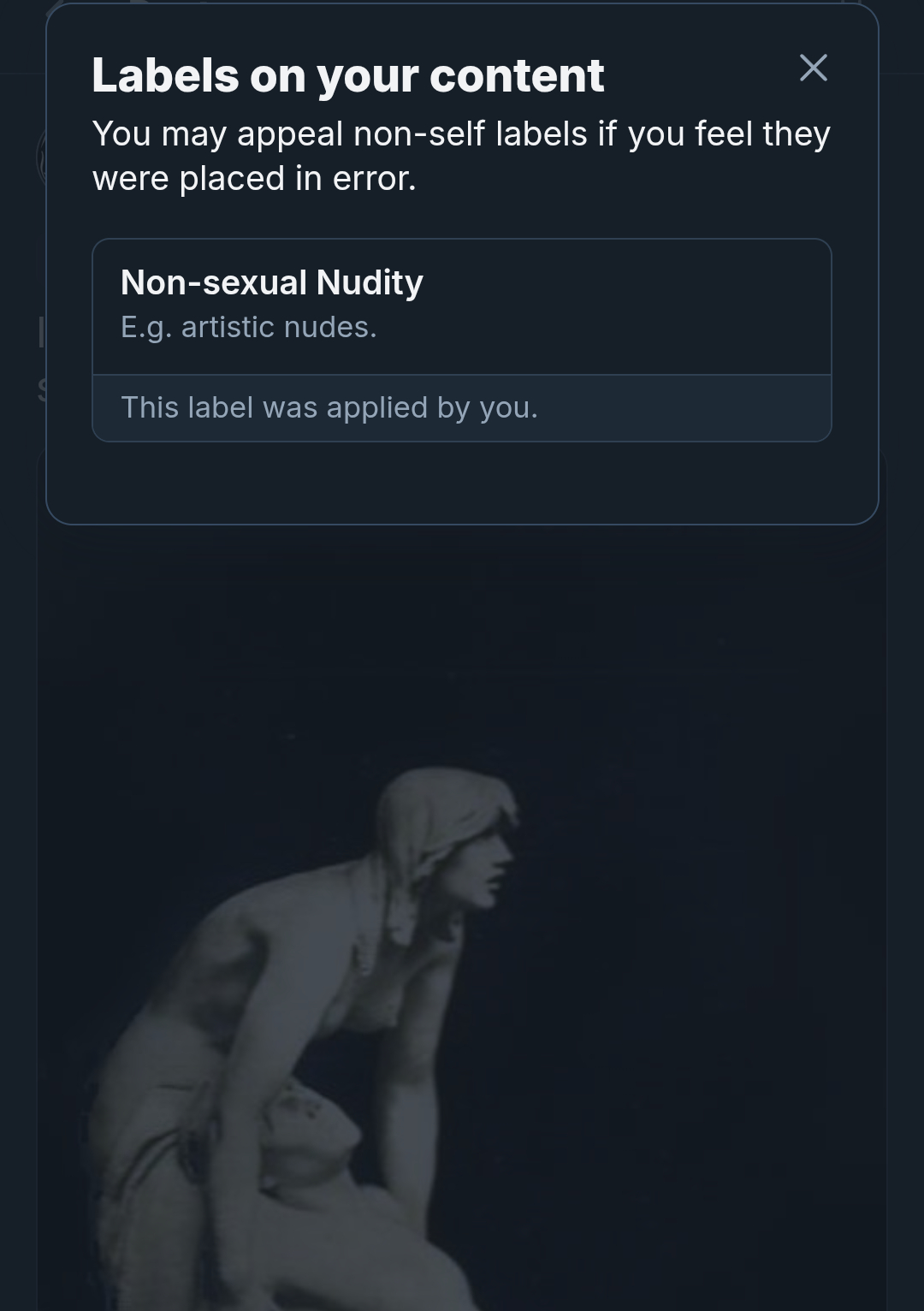Click the word 'Nudity' in the label title
Image resolution: width=924 pixels, height=1311 pixels.
click(370, 282)
